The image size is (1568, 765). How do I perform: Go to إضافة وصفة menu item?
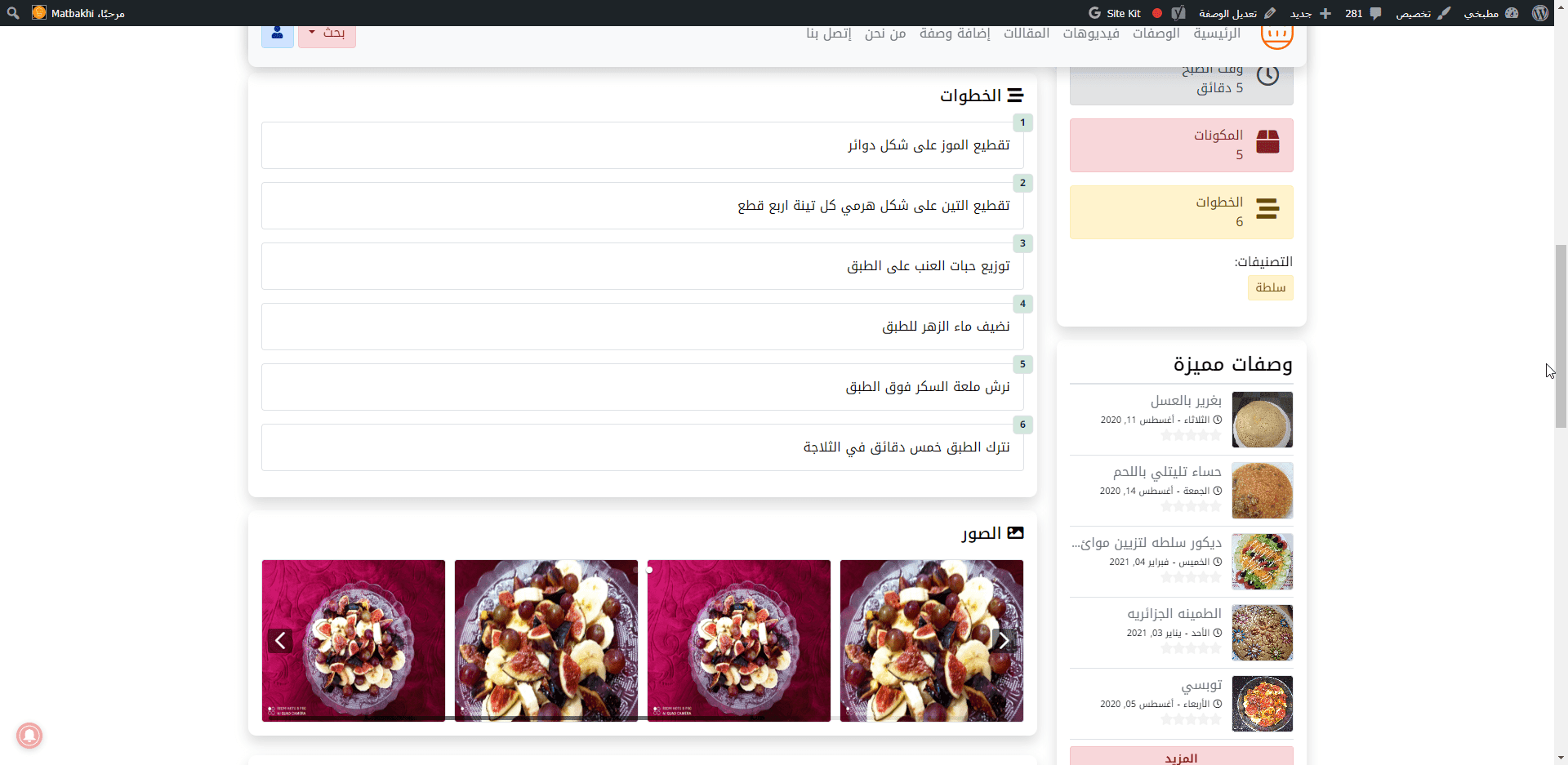click(x=955, y=33)
